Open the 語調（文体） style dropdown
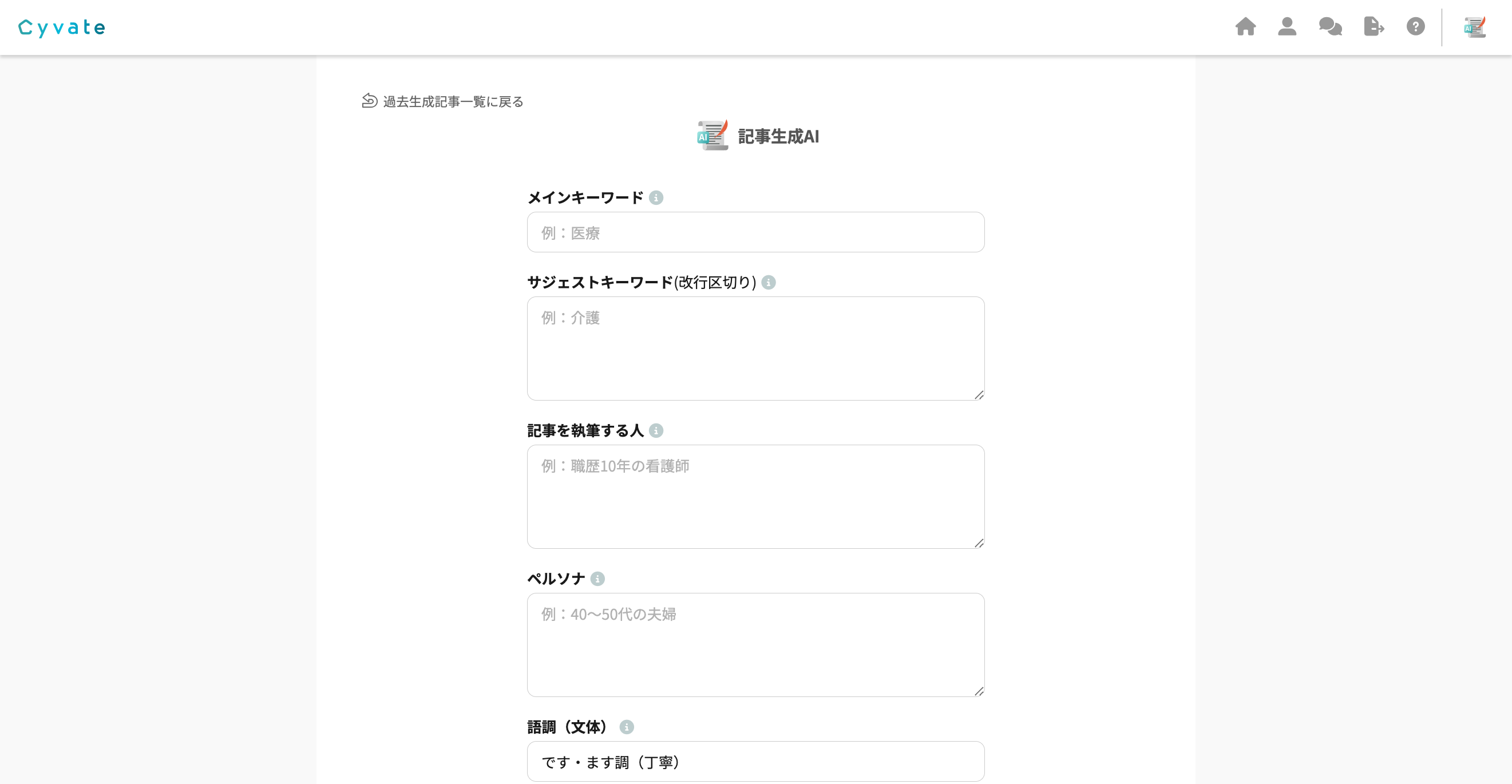The image size is (1512, 784). pyautogui.click(x=756, y=762)
